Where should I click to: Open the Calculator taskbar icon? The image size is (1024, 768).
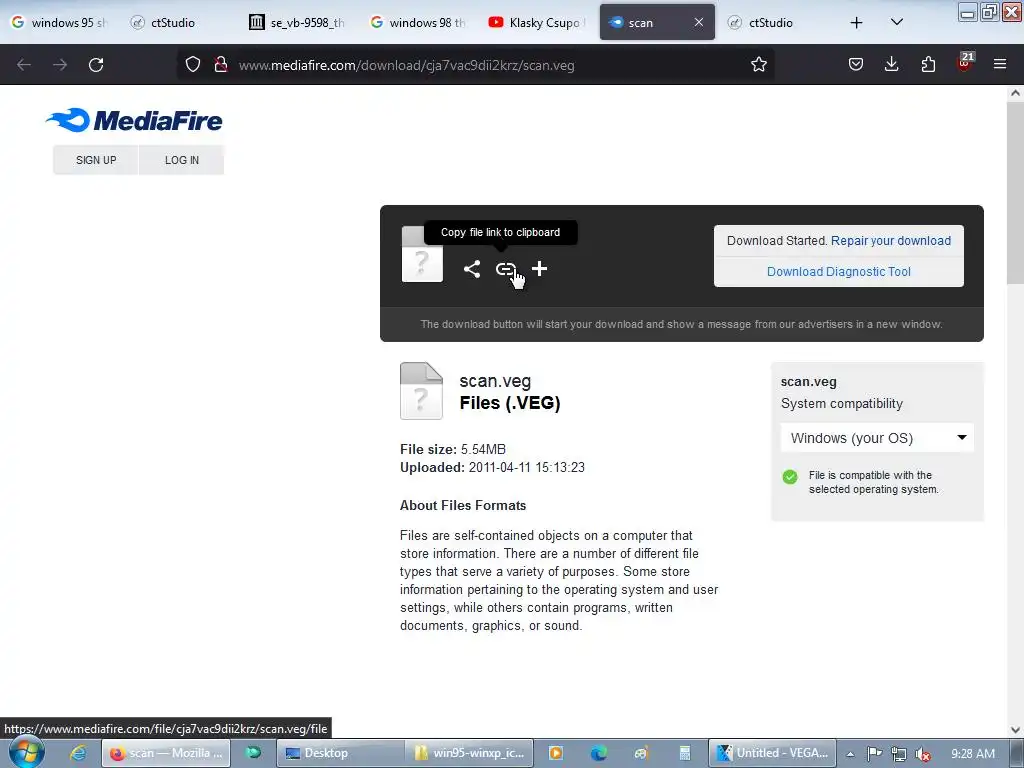pyautogui.click(x=684, y=753)
